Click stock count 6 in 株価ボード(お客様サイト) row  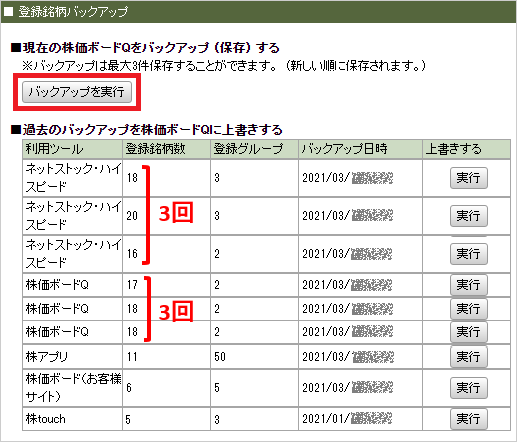click(129, 388)
